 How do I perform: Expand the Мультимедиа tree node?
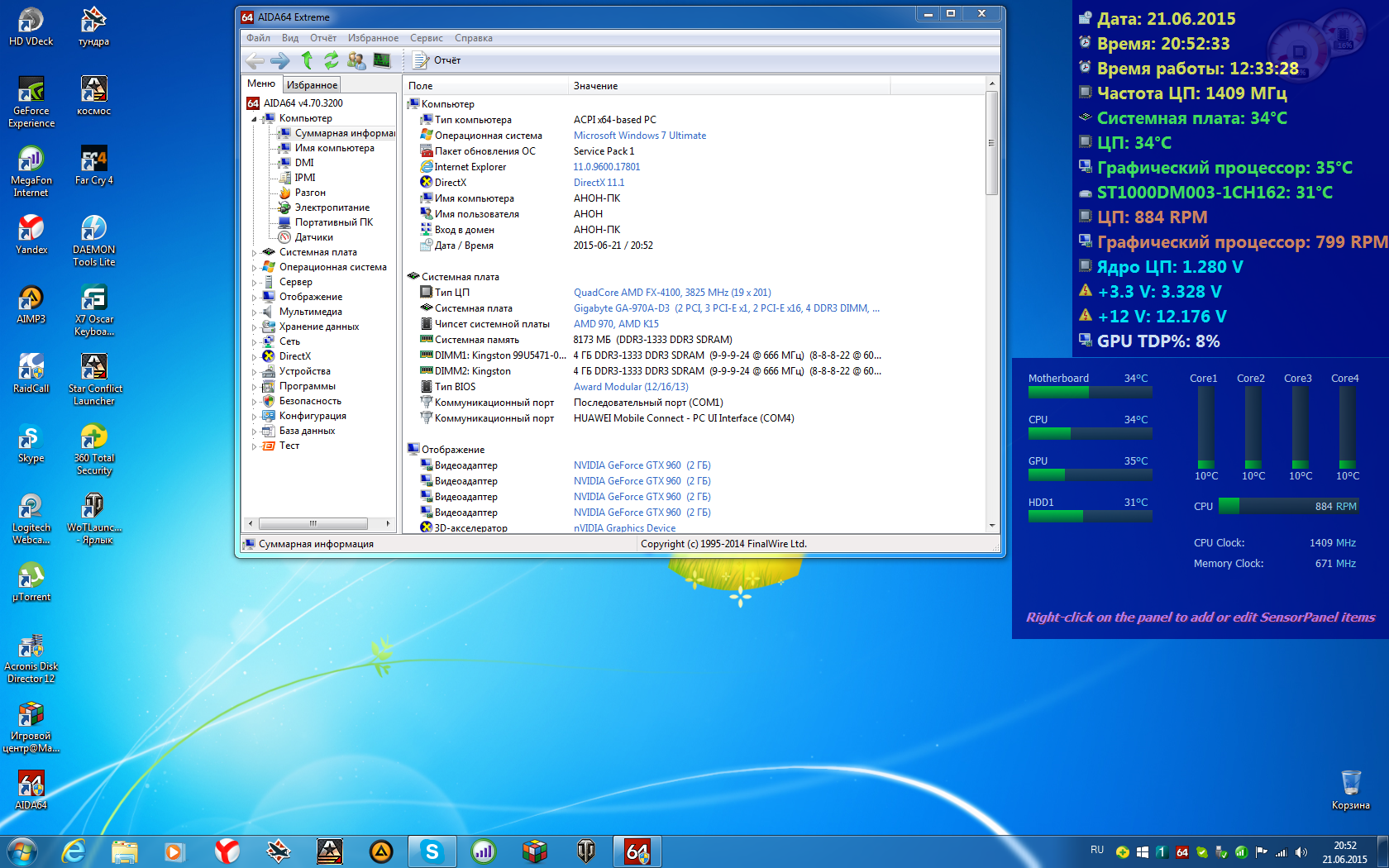[x=255, y=312]
